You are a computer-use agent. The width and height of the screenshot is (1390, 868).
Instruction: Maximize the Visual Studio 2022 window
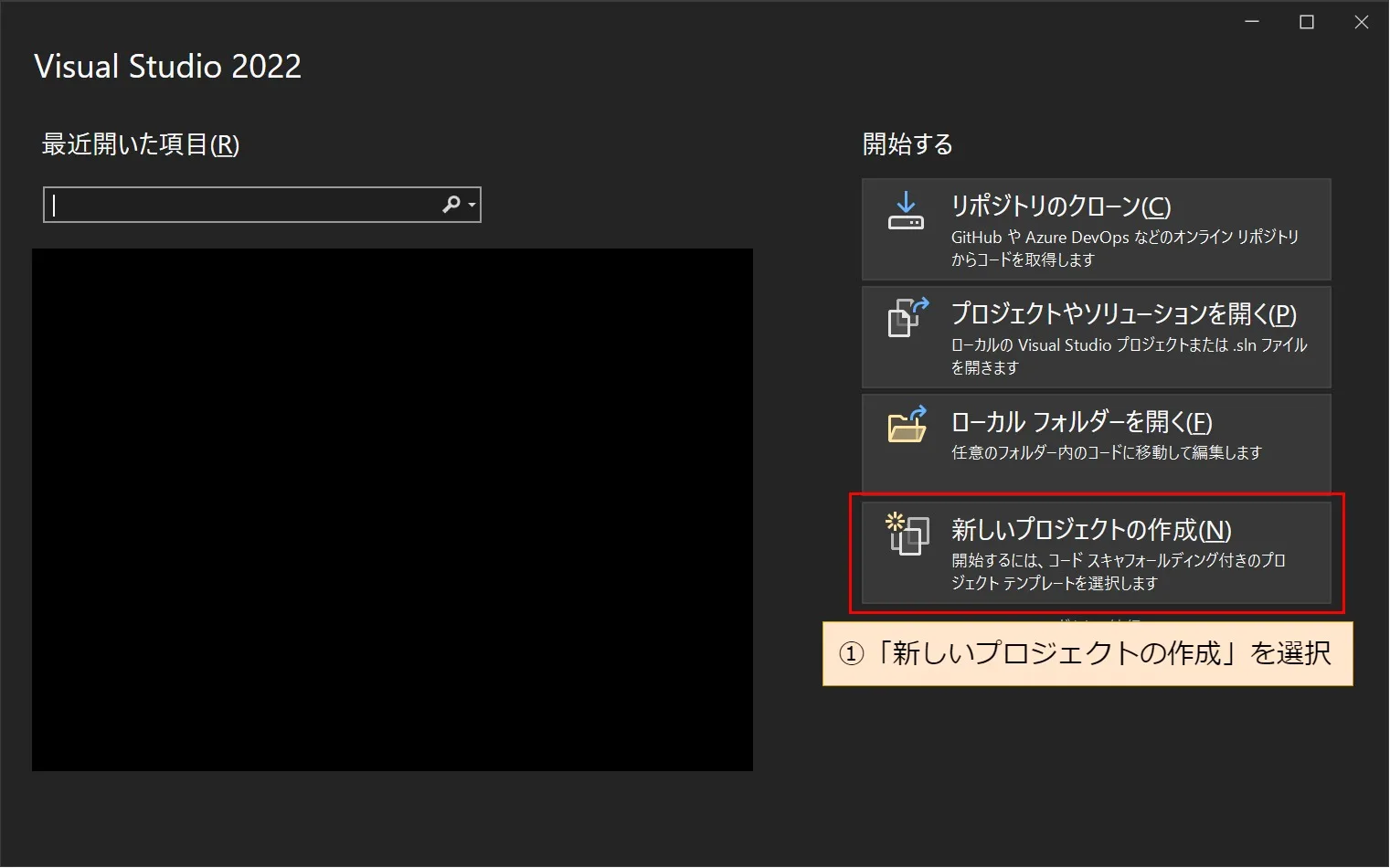coord(1307,22)
